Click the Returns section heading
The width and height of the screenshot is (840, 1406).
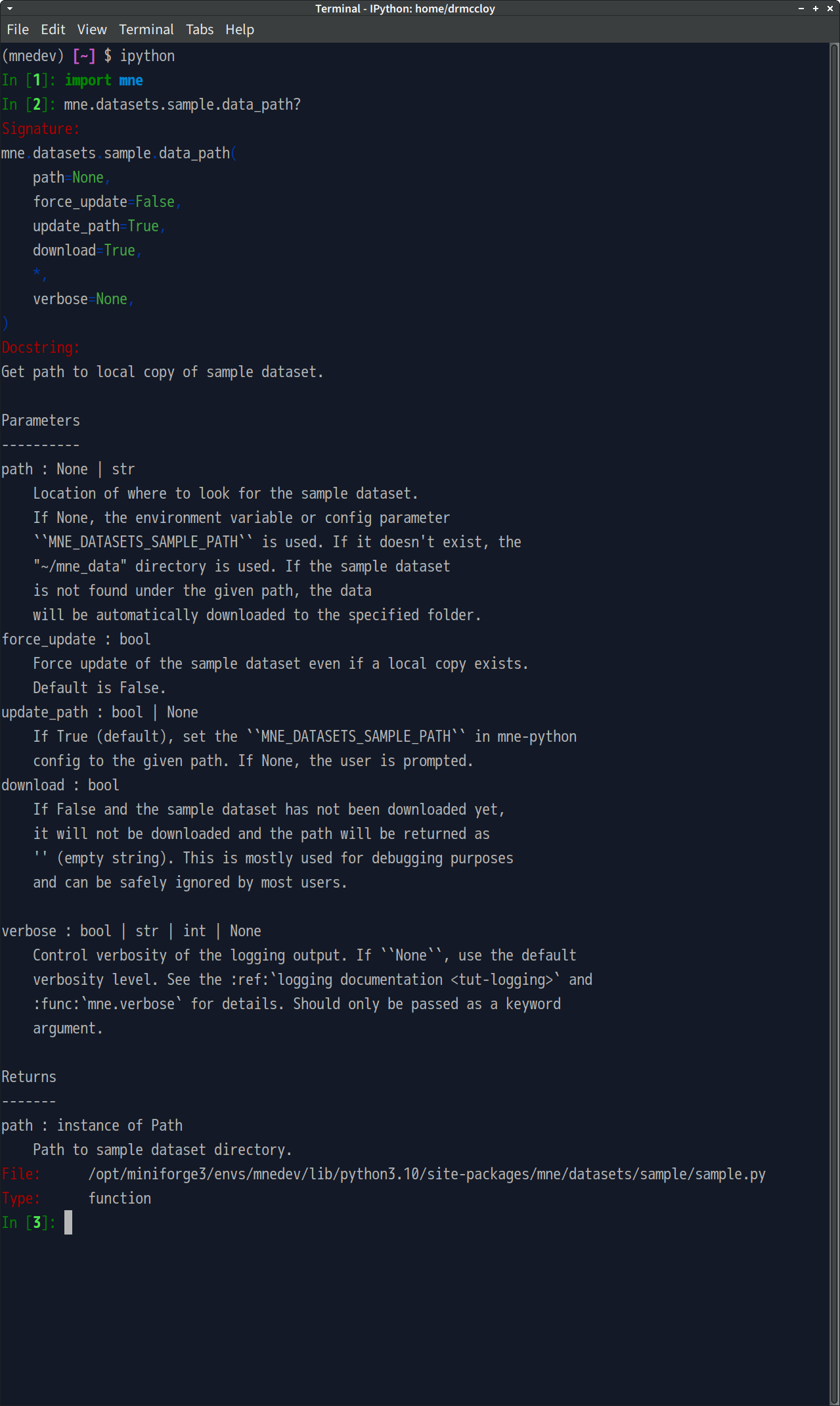[x=29, y=1076]
